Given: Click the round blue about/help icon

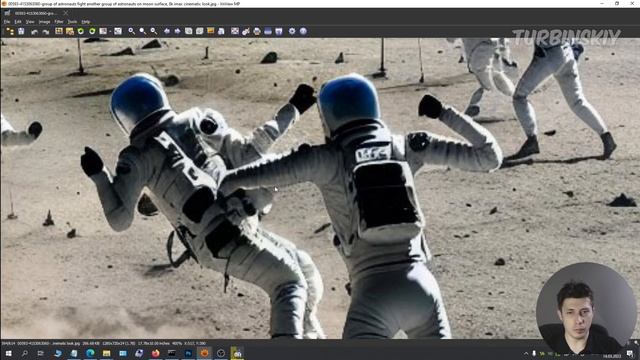Looking at the screenshot, I should [303, 31].
